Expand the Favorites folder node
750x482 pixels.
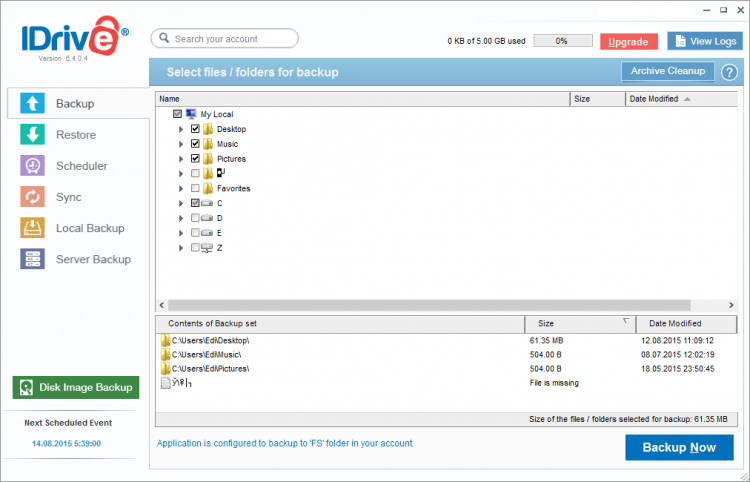coord(181,188)
